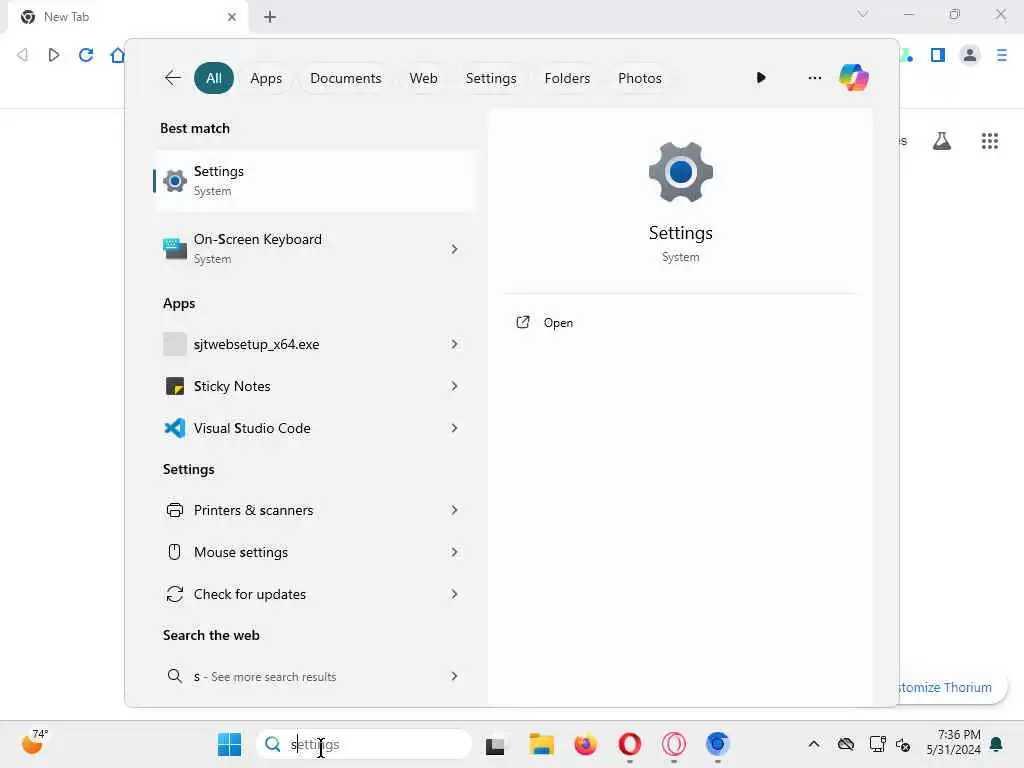Open Settings best match result

313,181
